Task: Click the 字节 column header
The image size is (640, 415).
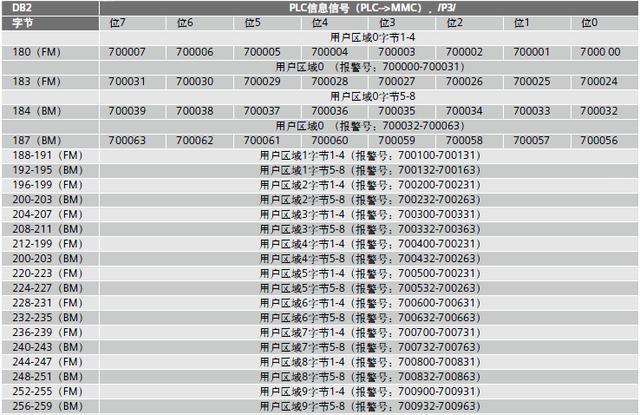Action: point(50,23)
